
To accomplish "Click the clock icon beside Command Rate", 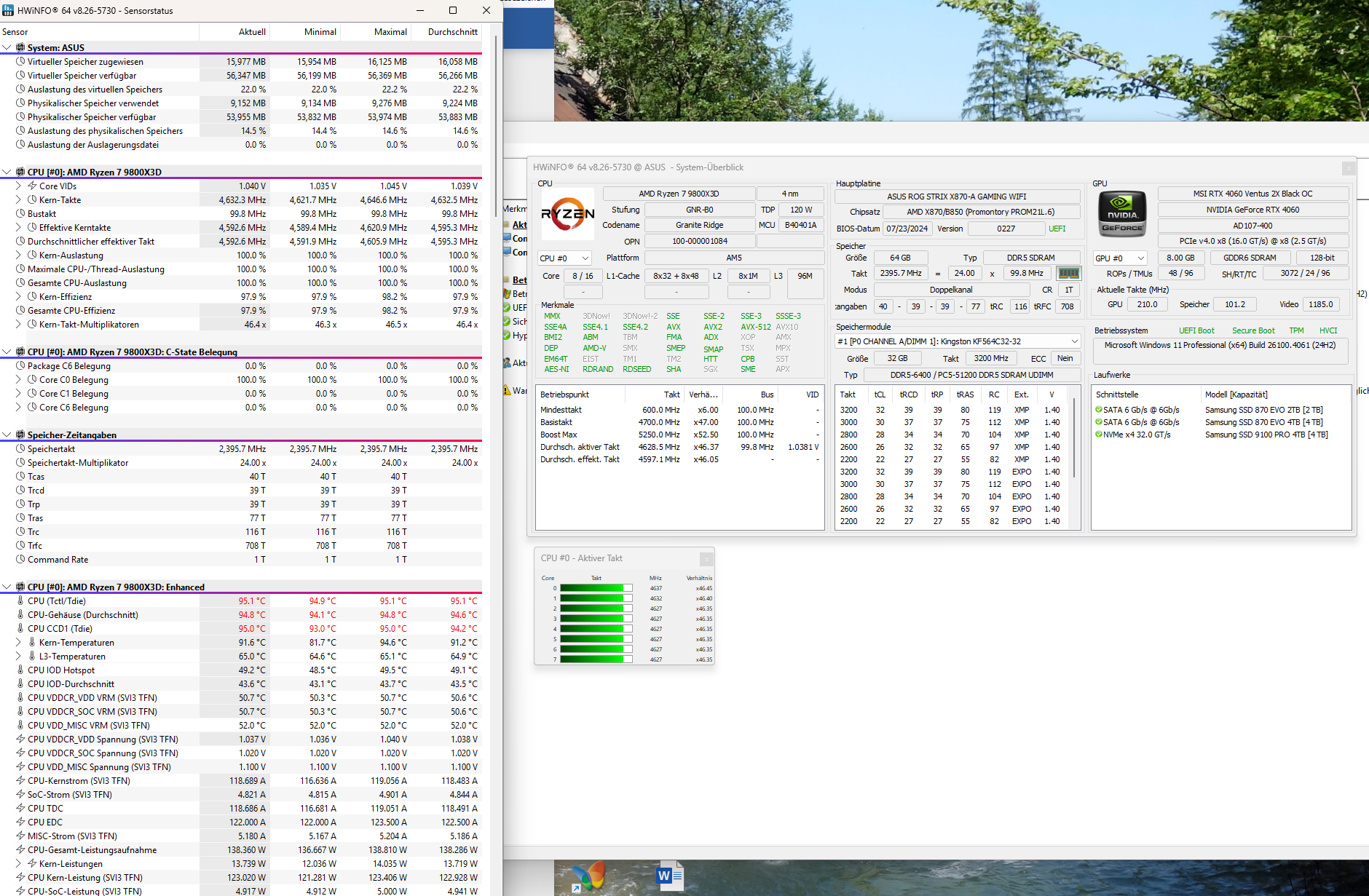I will 21,560.
